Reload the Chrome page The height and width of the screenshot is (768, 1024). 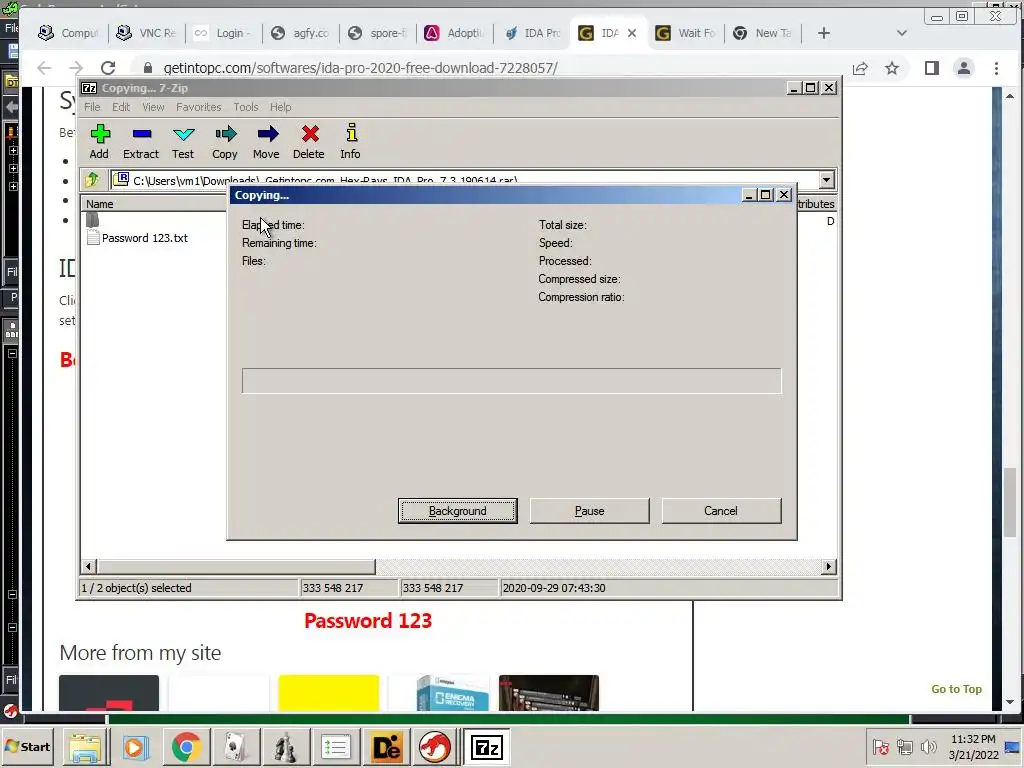(108, 68)
